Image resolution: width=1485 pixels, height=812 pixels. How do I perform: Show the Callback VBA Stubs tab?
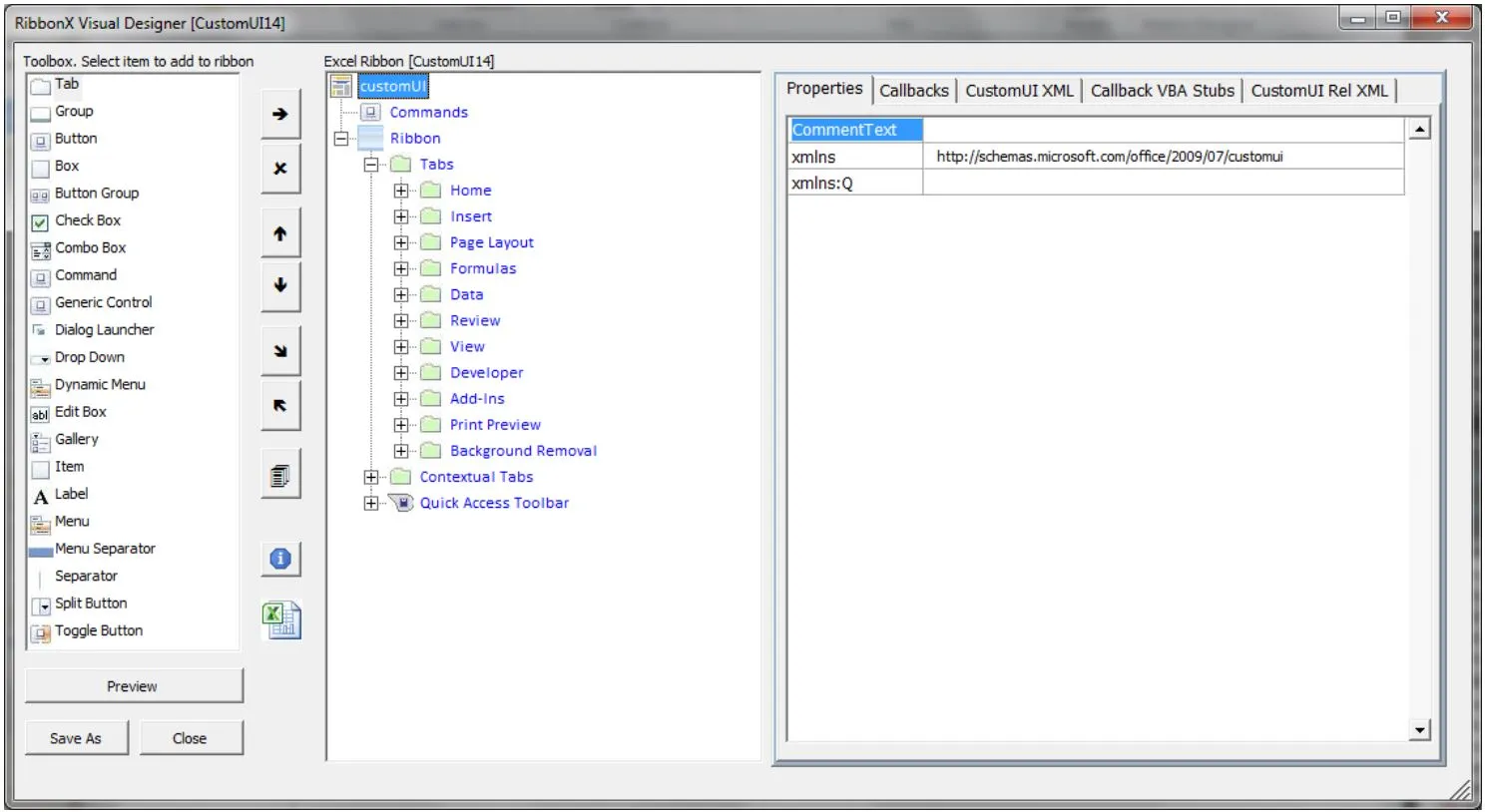[1163, 91]
